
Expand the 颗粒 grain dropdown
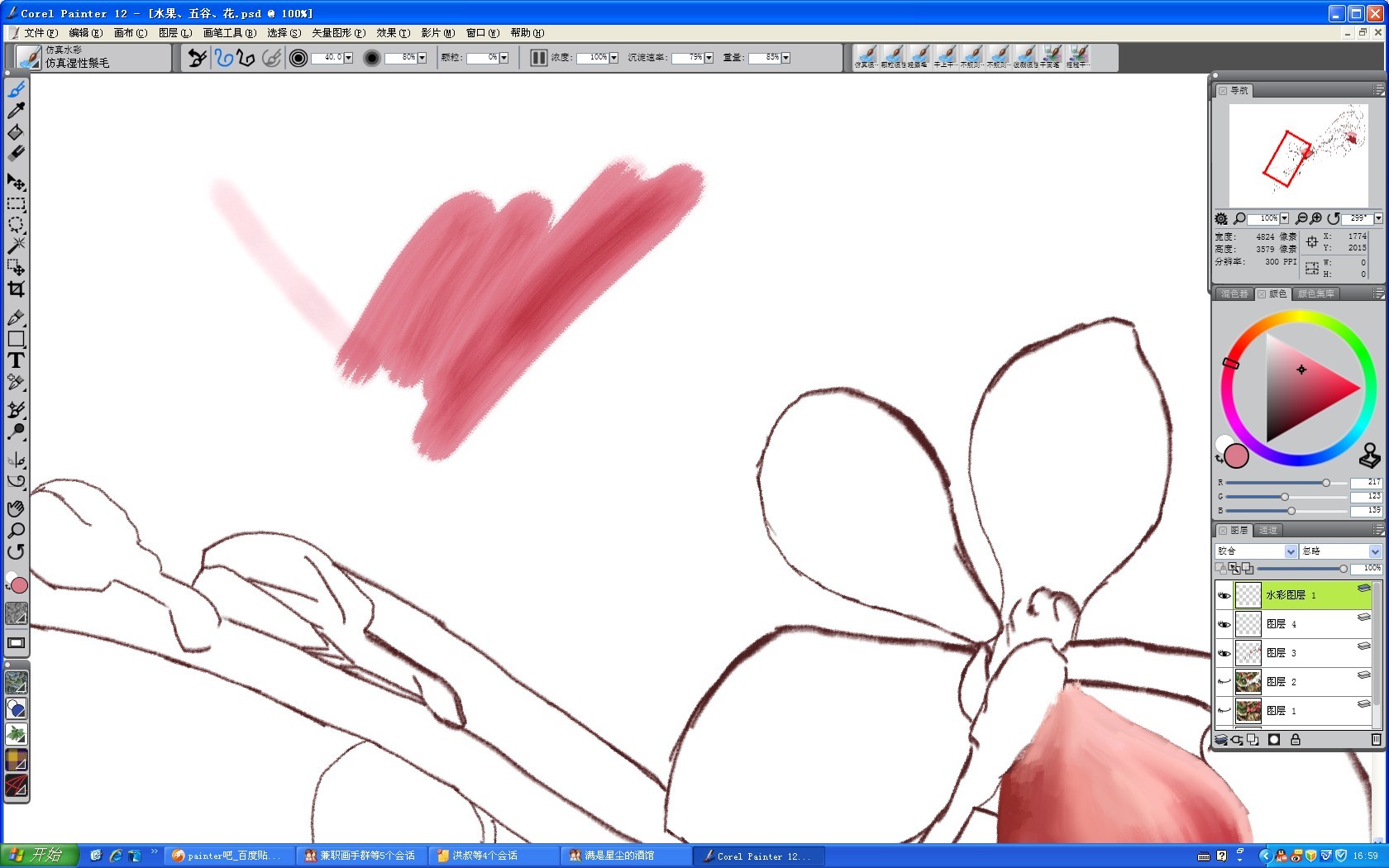point(504,58)
